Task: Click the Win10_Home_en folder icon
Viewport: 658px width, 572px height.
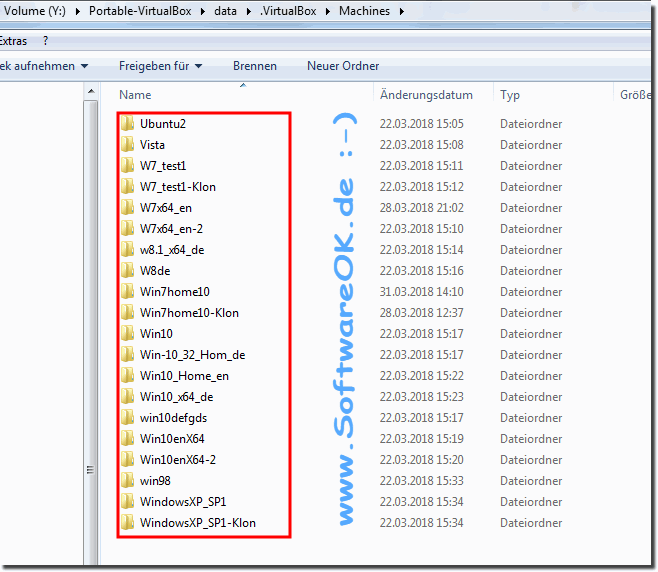Action: (128, 376)
